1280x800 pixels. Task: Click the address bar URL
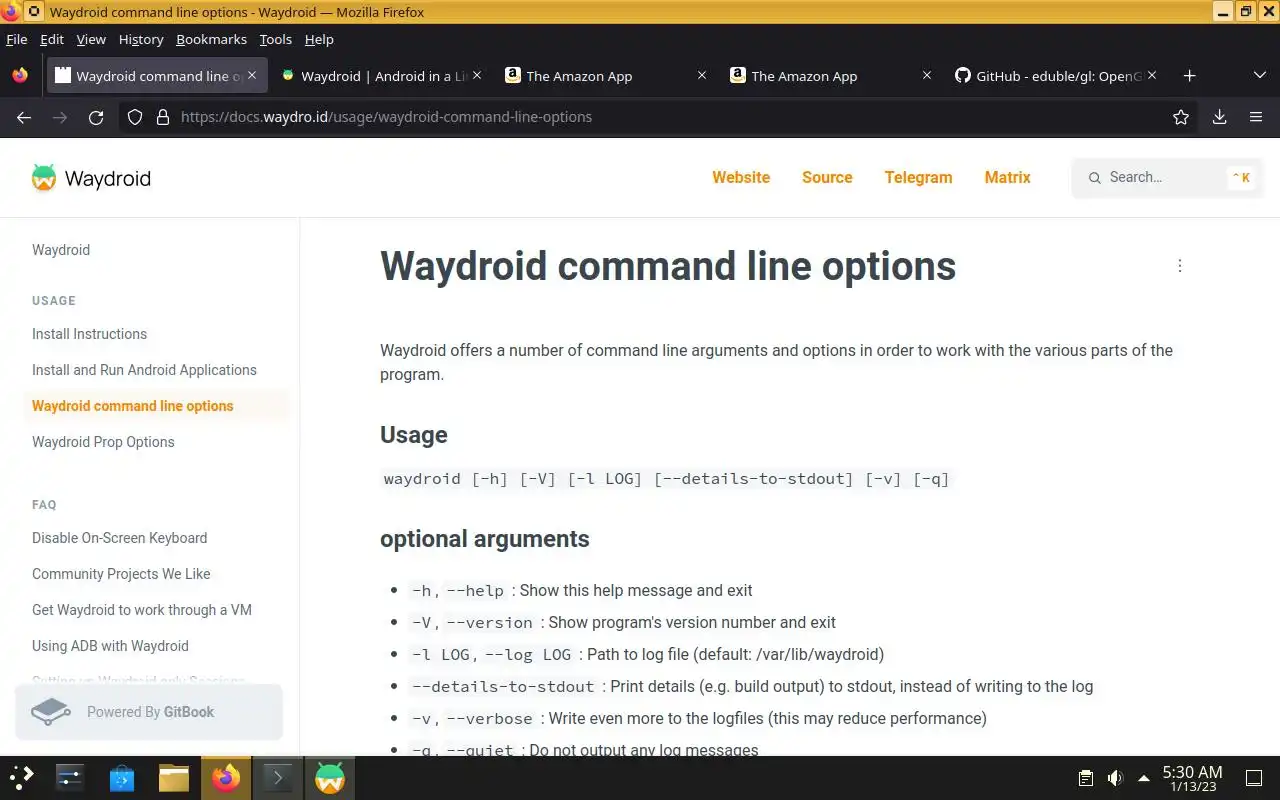[x=386, y=117]
